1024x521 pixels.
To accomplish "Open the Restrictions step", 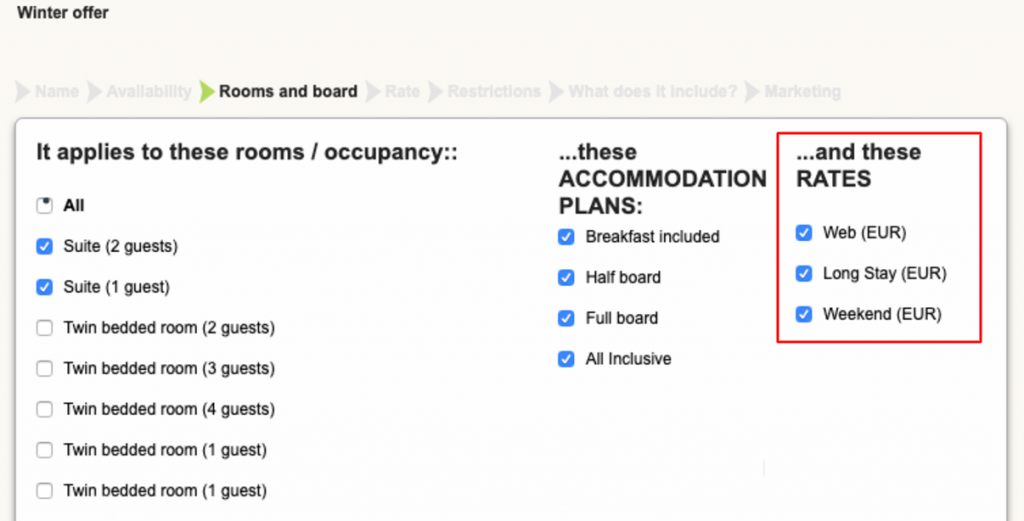I will (494, 92).
